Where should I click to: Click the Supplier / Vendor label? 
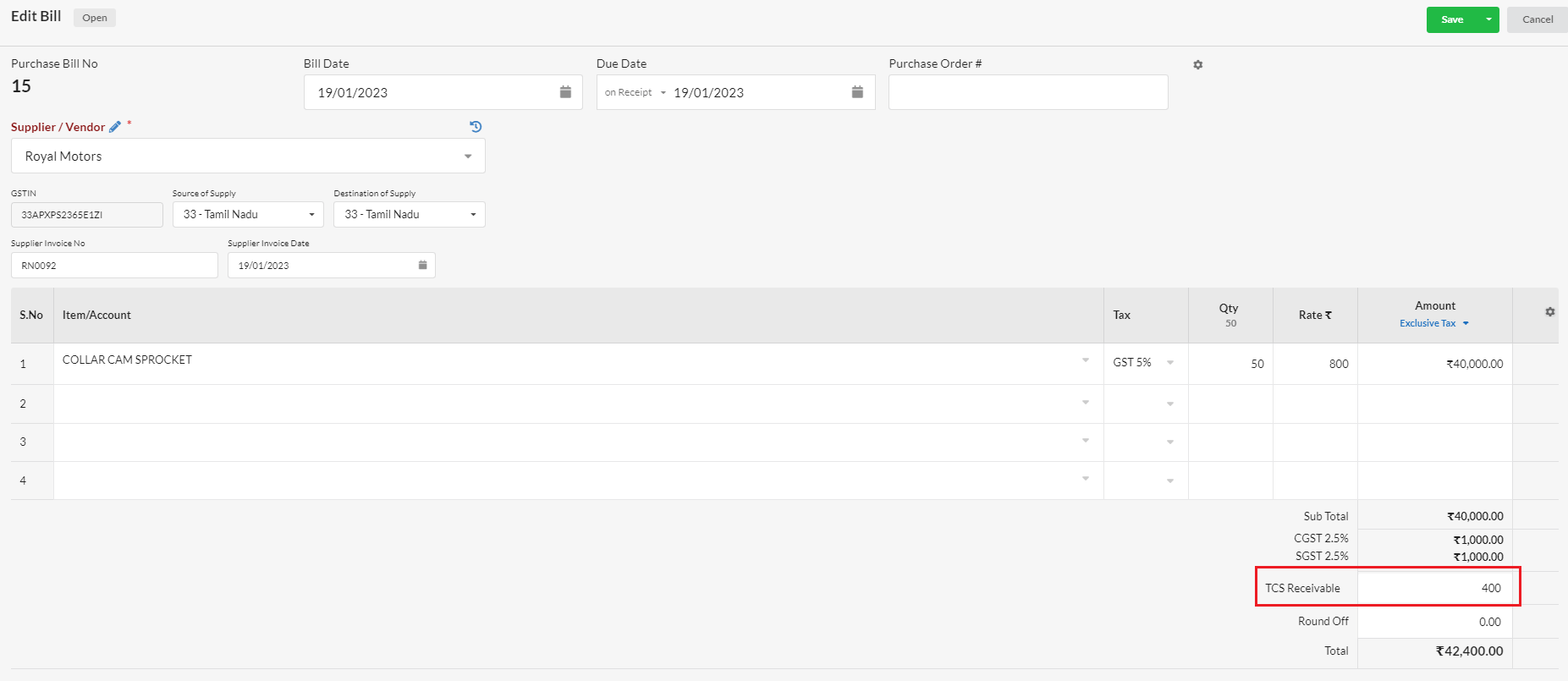(58, 127)
